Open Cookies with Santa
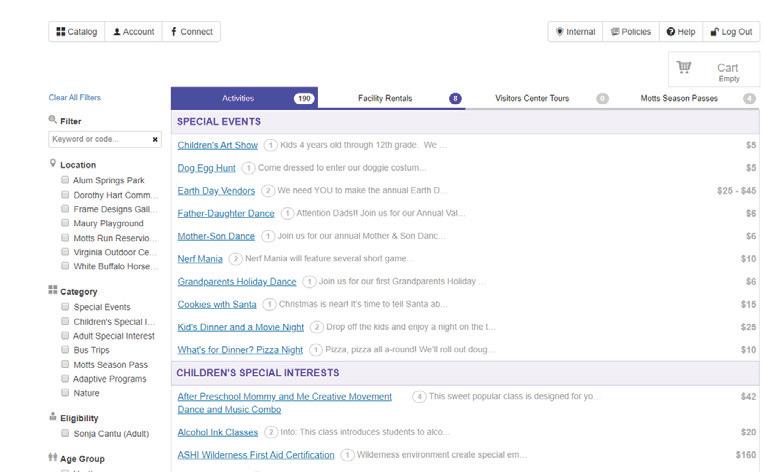Screen dimensions: 764x472 [217, 304]
